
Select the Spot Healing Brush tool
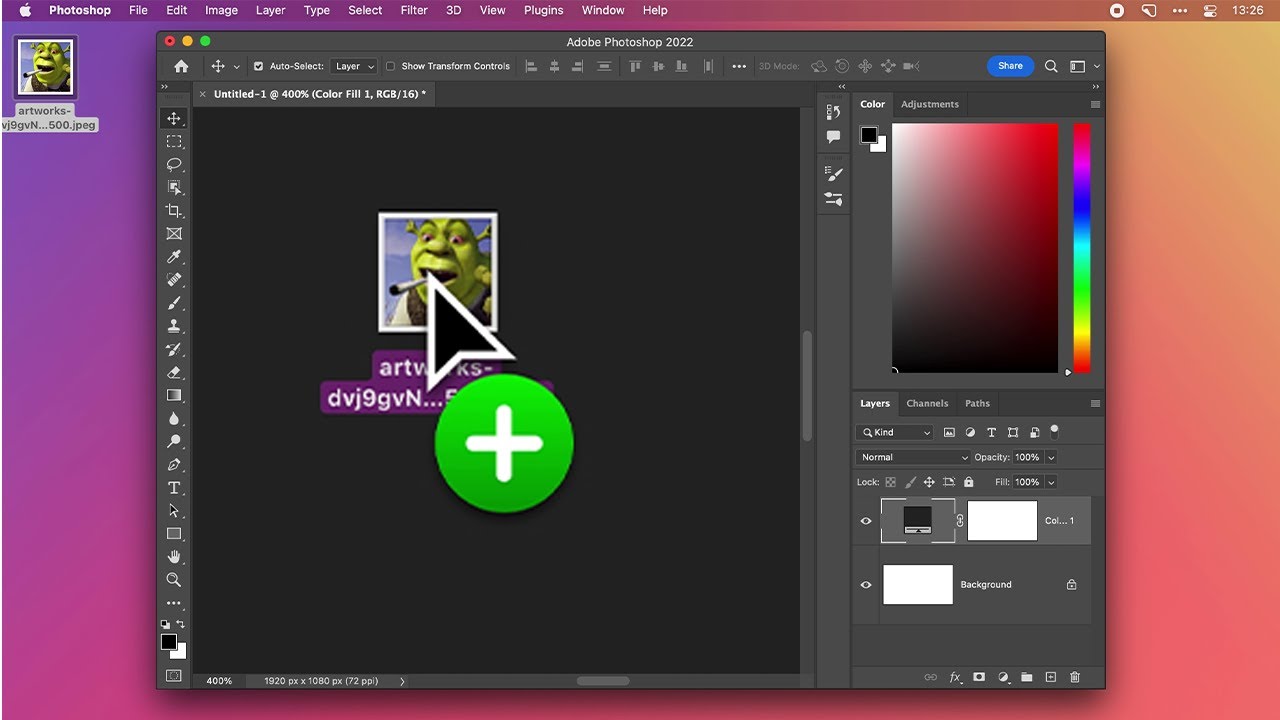click(x=174, y=280)
